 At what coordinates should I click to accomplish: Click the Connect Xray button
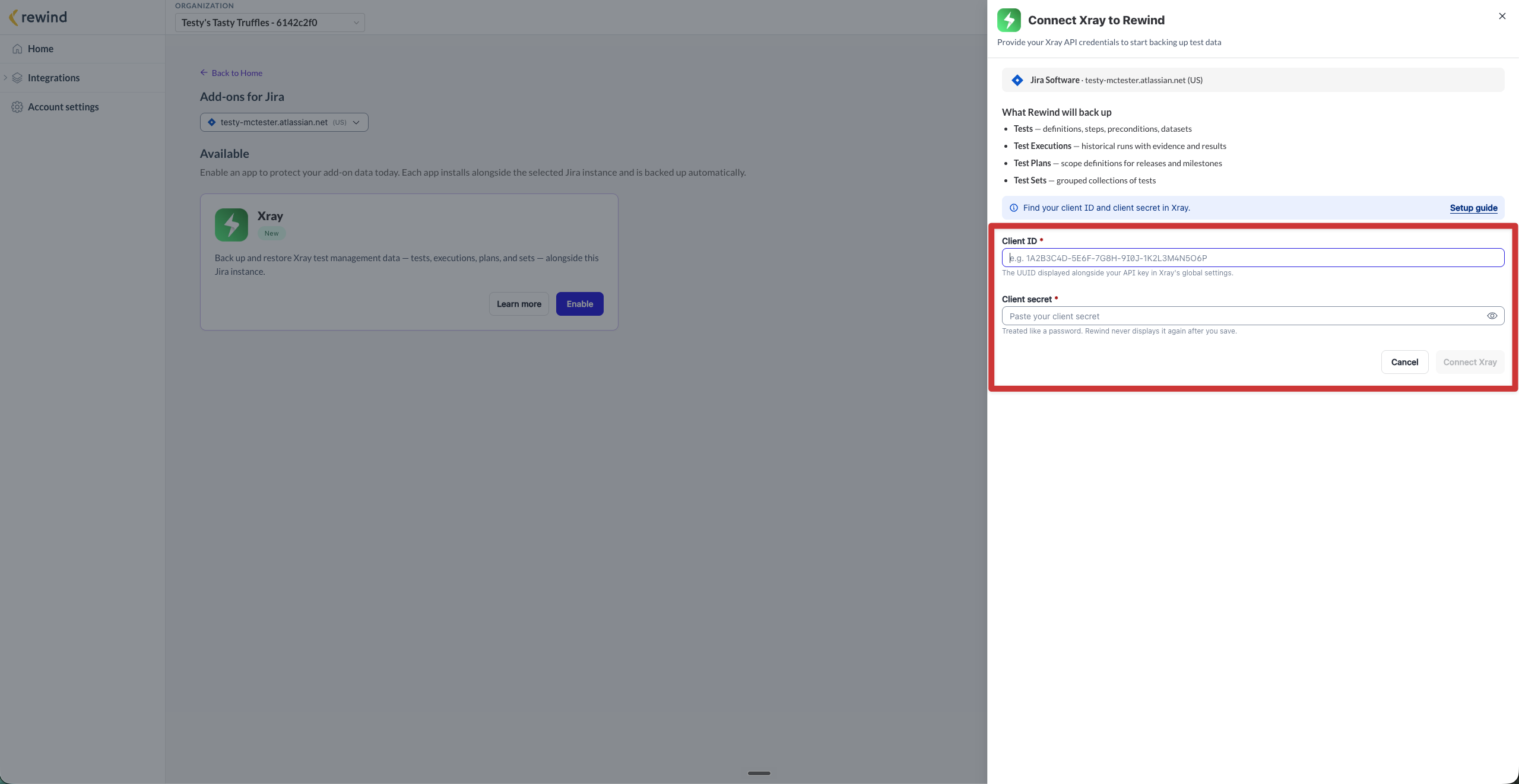(x=1469, y=362)
